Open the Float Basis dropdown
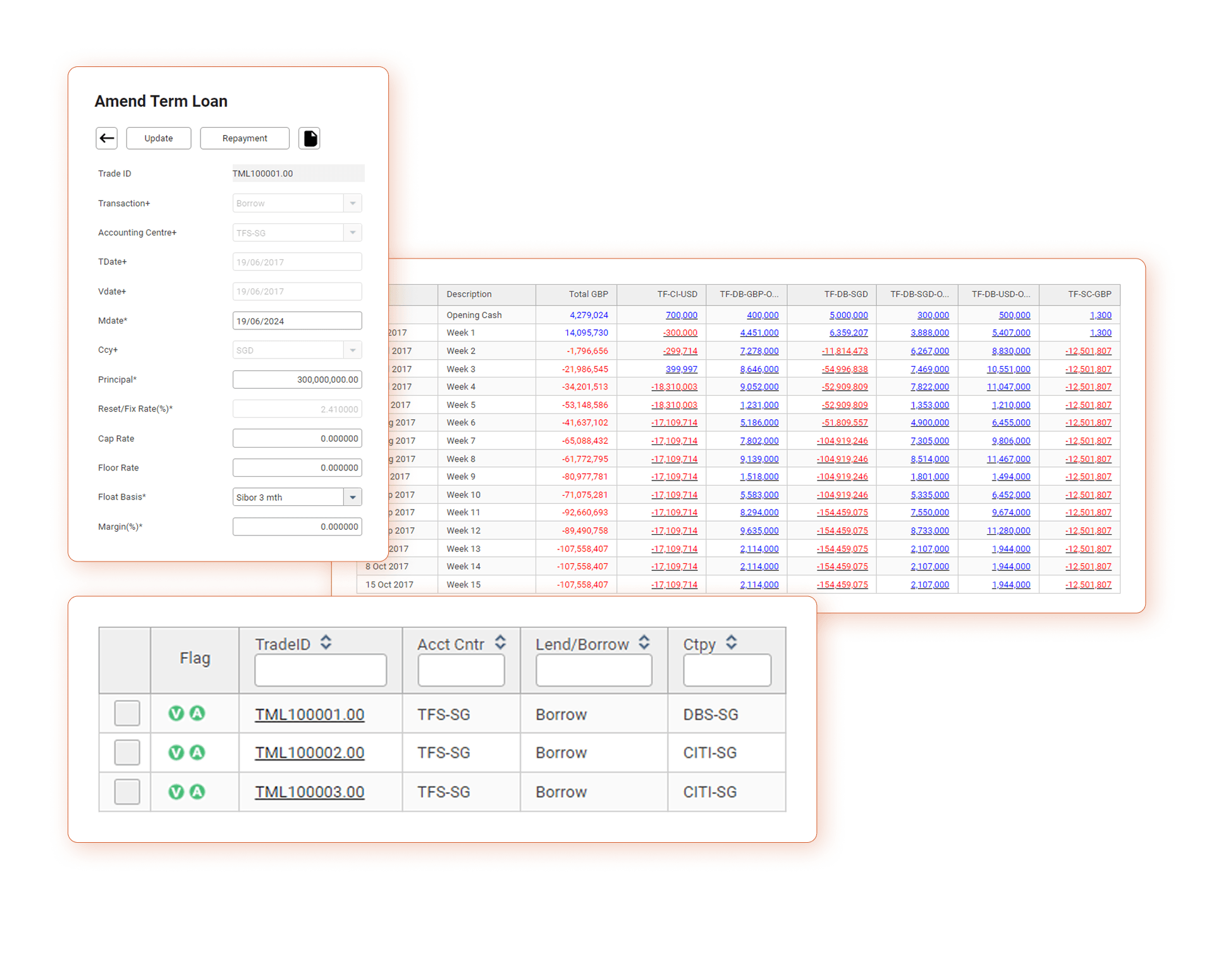The height and width of the screenshot is (980, 1214). click(352, 497)
